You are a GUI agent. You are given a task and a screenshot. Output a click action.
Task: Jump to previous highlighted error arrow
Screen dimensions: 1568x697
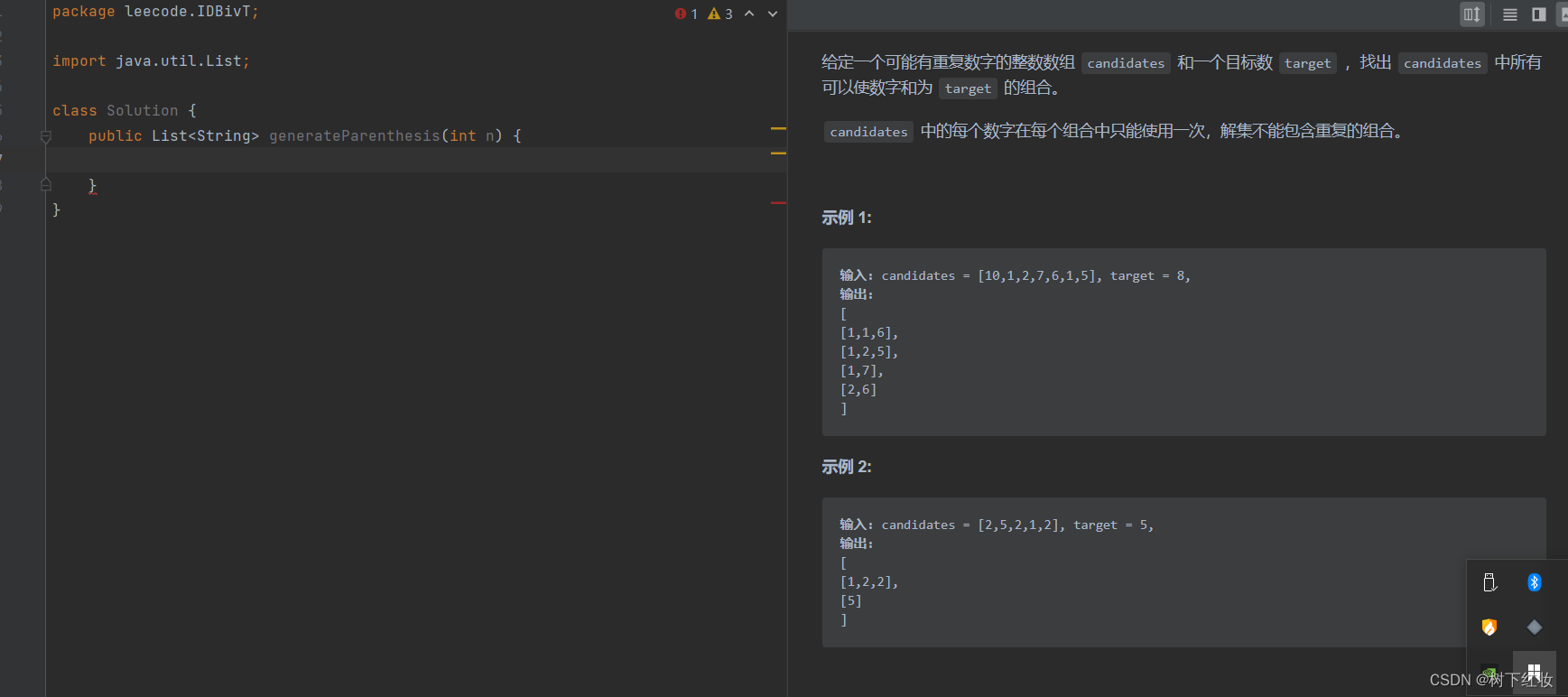pos(749,14)
